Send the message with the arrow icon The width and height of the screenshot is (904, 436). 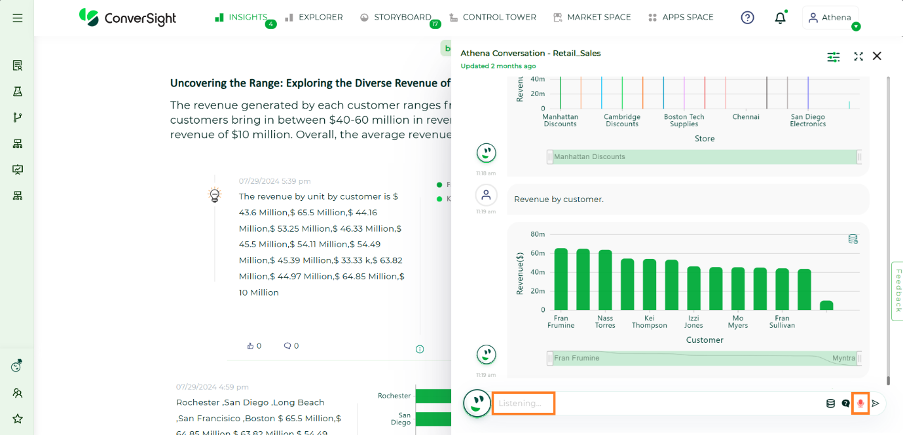[876, 404]
